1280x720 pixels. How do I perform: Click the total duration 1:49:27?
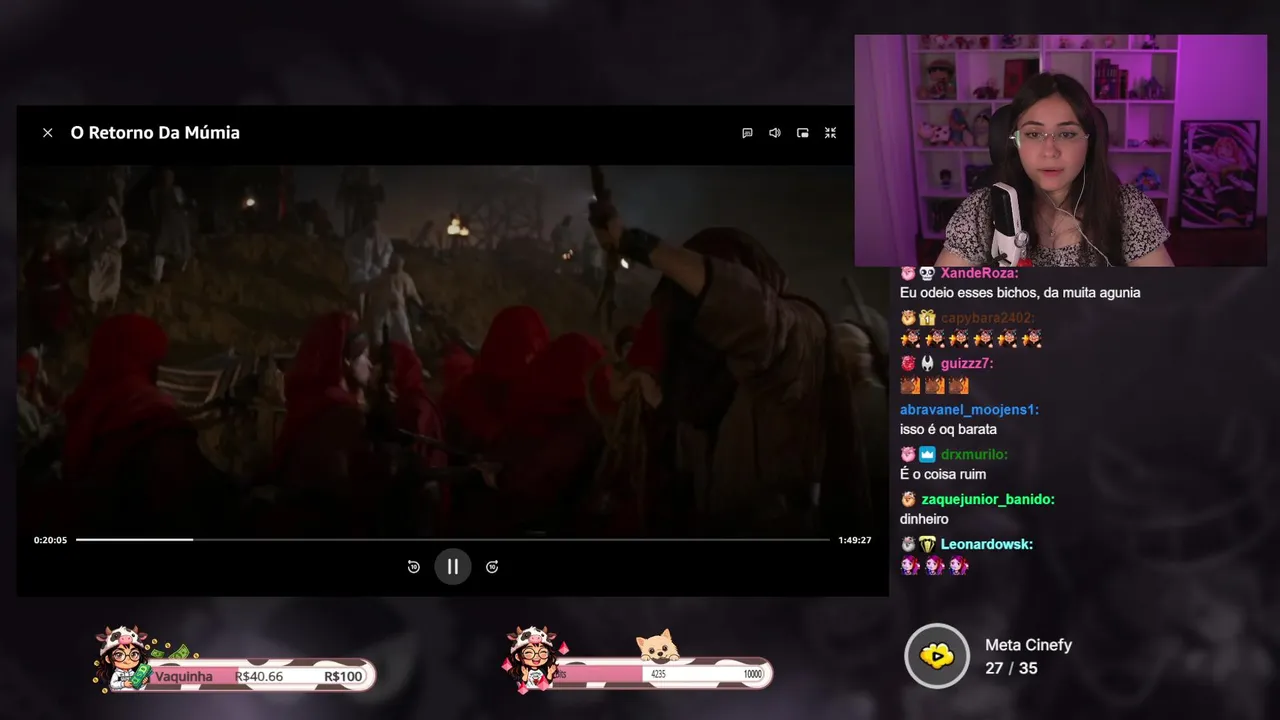[x=855, y=540]
